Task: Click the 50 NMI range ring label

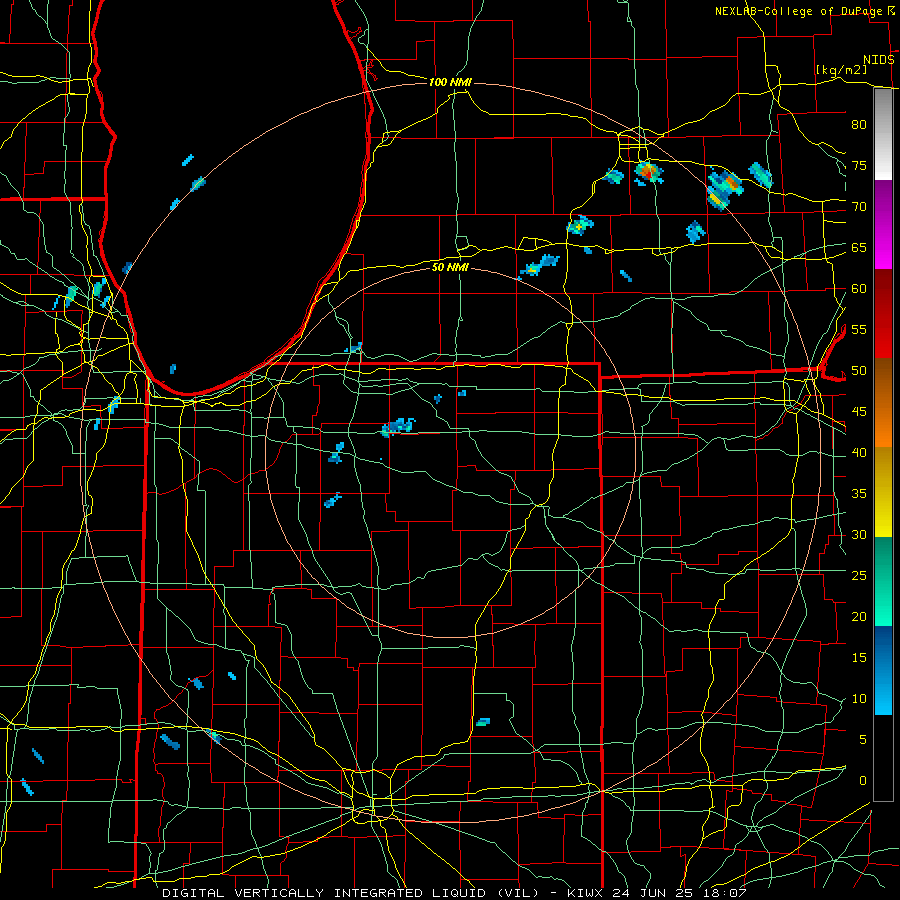Action: [x=450, y=267]
